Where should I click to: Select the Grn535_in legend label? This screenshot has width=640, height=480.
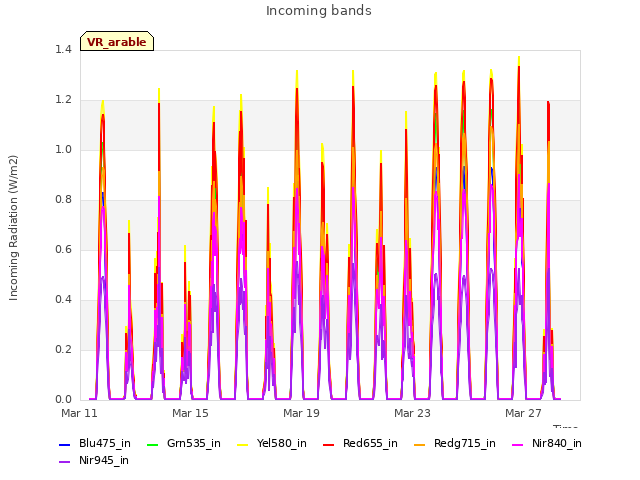tap(194, 444)
